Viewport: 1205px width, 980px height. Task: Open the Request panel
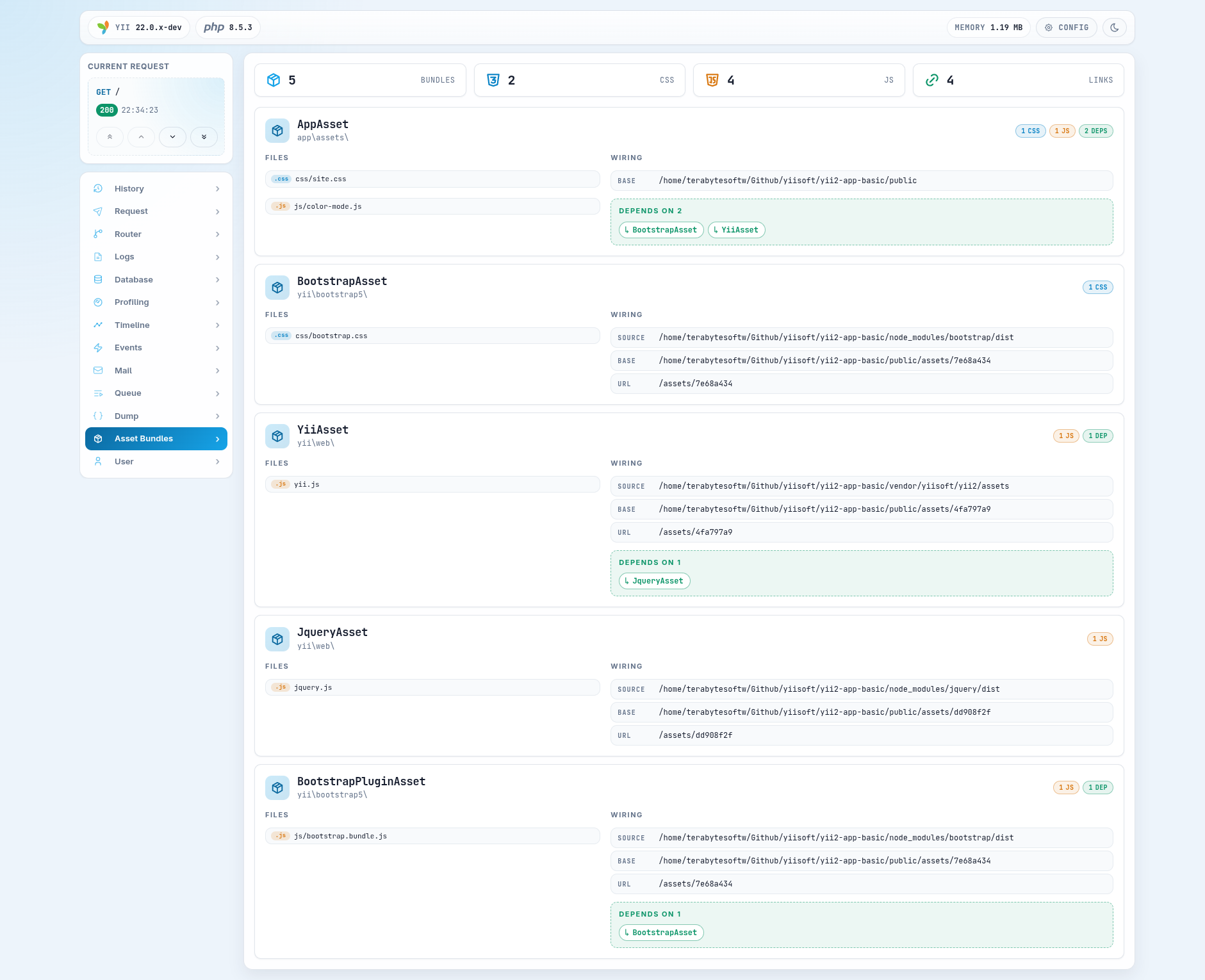[156, 211]
